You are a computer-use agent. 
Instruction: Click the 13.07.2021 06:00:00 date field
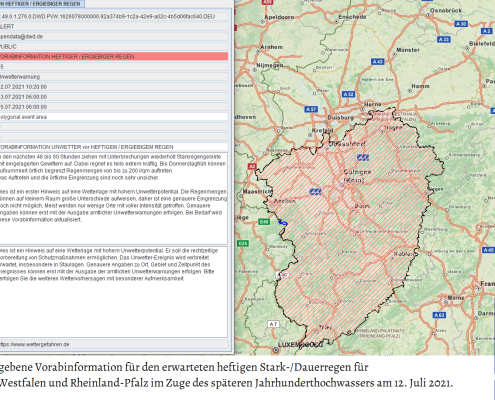114,97
